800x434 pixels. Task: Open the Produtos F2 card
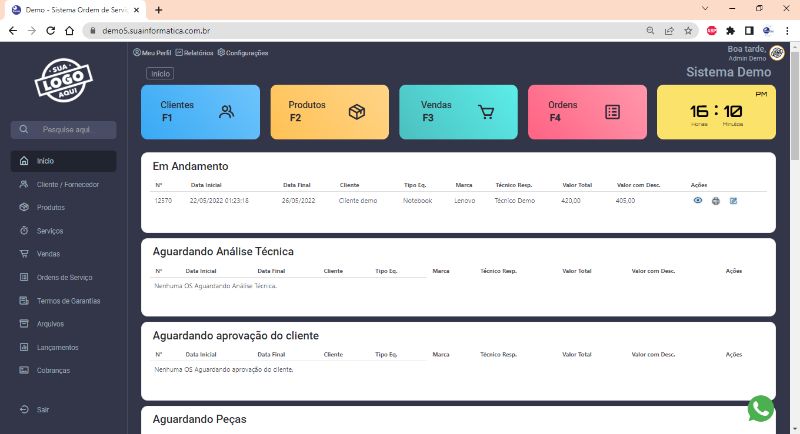click(329, 112)
